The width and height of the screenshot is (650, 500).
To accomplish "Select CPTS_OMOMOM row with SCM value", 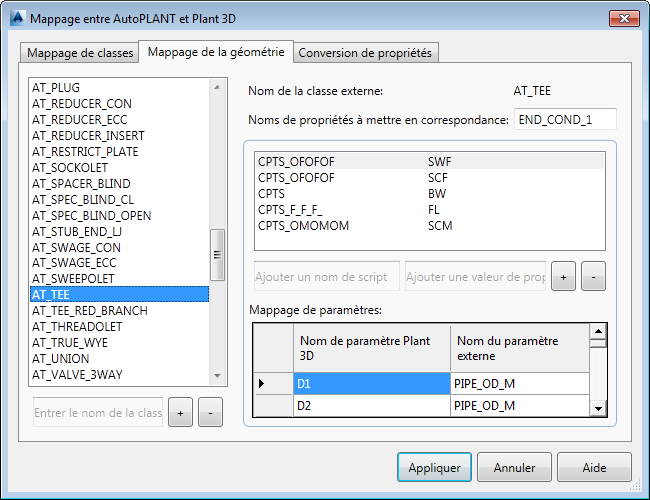I will click(429, 226).
